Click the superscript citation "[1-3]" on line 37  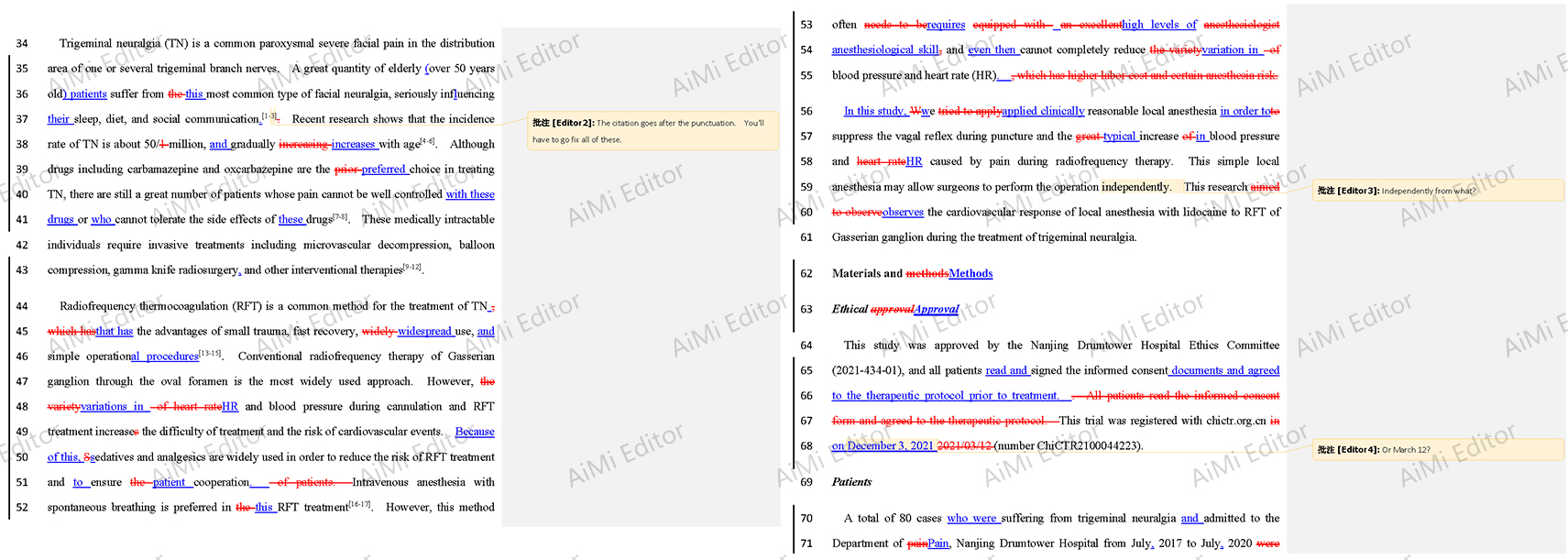(269, 115)
